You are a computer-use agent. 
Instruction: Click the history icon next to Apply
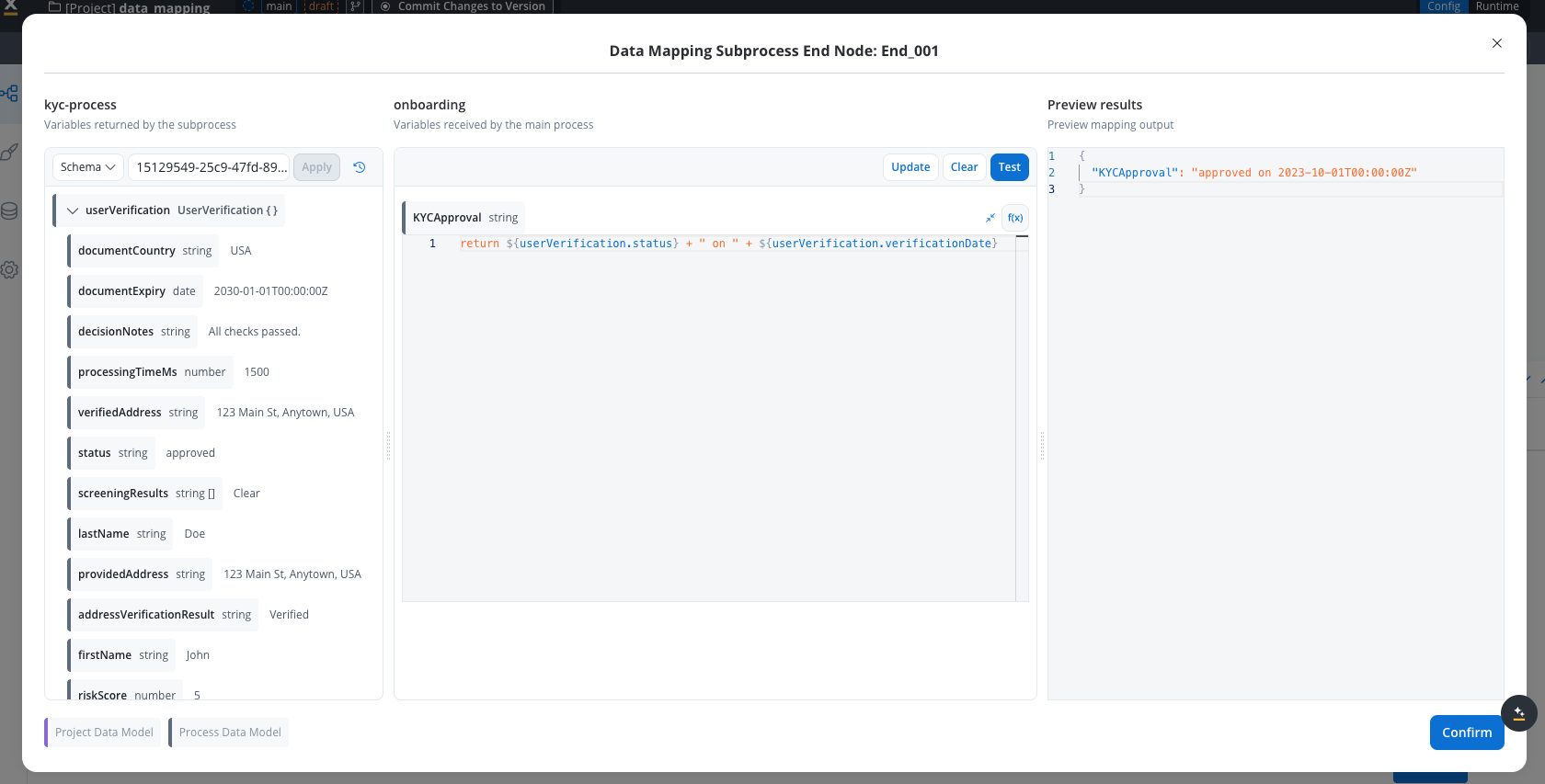360,167
